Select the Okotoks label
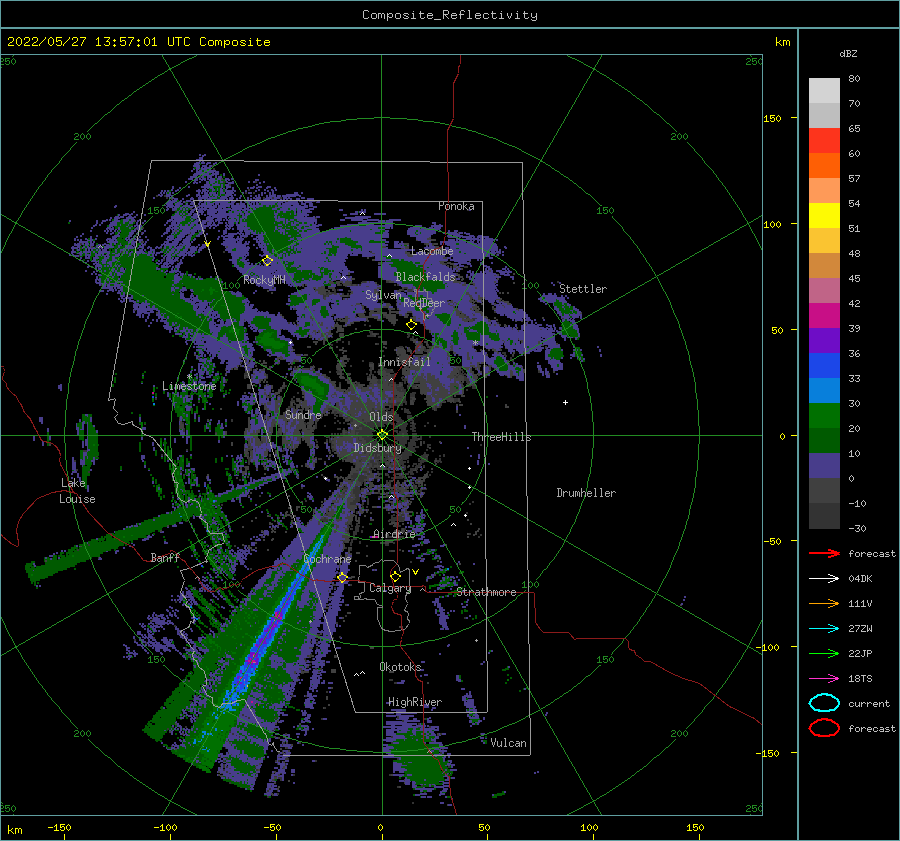Screen dimensions: 900x841 (x=400, y=666)
